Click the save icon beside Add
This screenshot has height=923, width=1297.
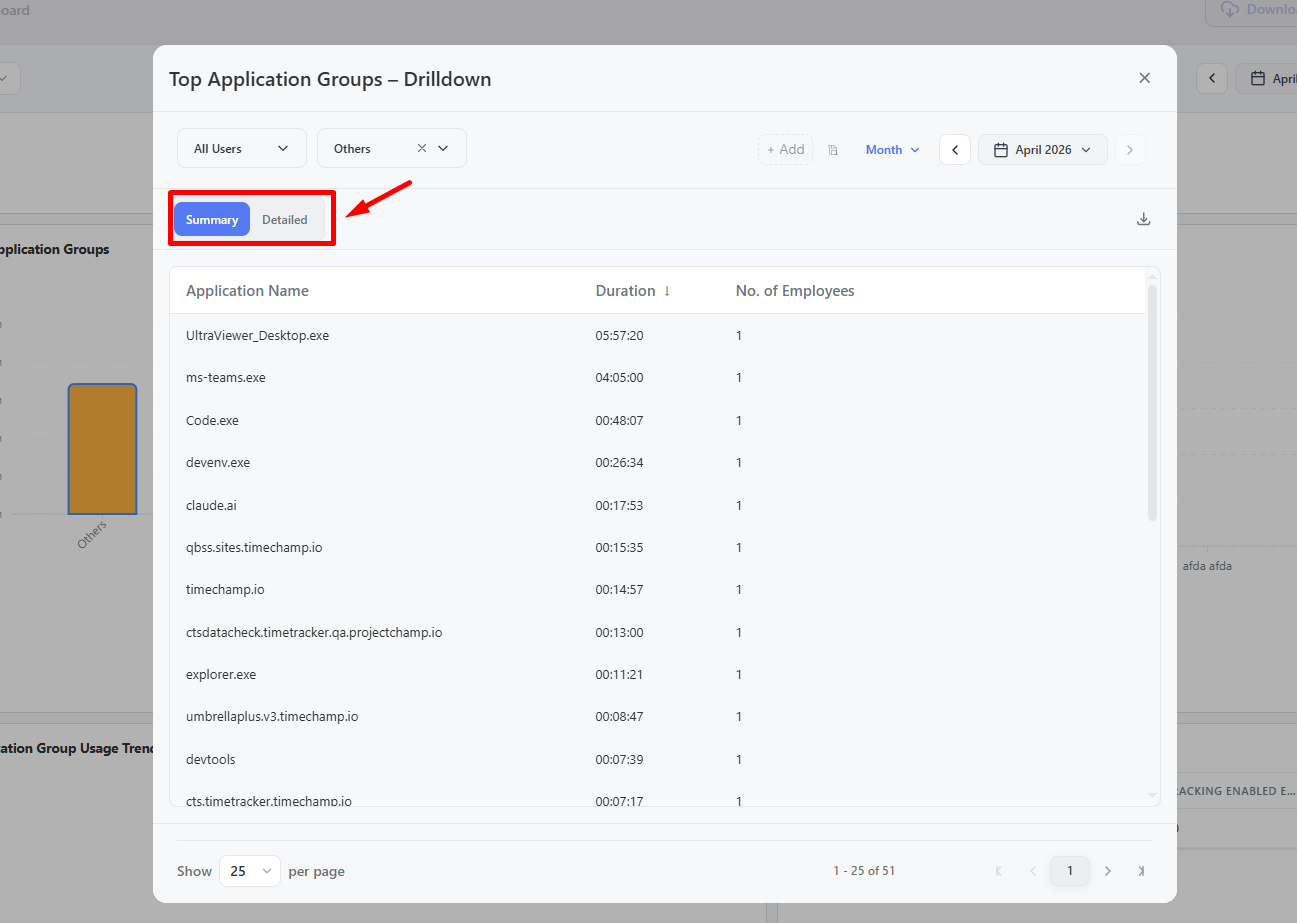click(833, 150)
